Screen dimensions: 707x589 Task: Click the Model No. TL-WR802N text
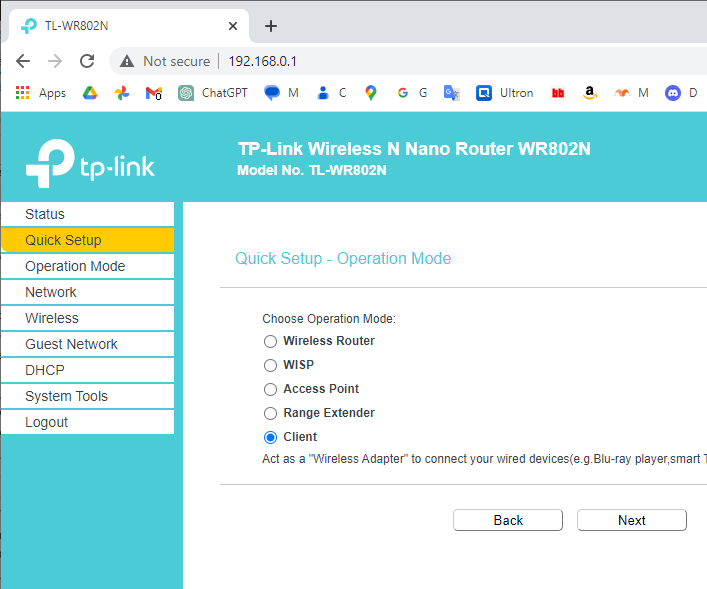tap(312, 170)
